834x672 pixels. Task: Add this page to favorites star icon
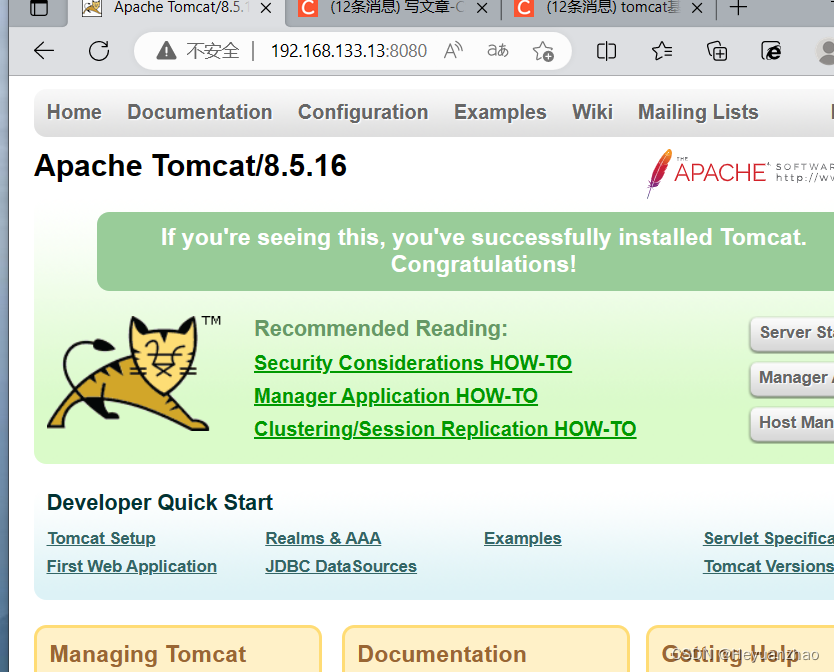click(x=543, y=51)
